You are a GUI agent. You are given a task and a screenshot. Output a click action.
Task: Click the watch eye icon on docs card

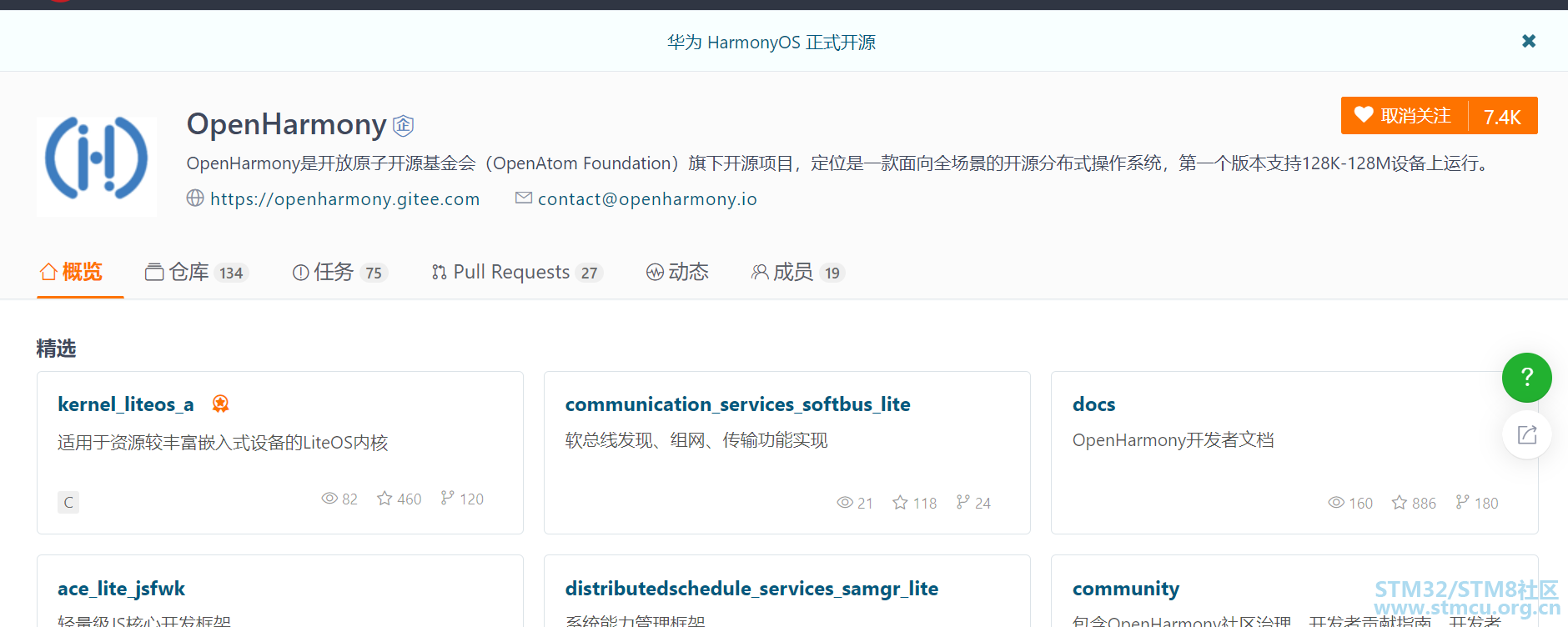[x=1336, y=502]
